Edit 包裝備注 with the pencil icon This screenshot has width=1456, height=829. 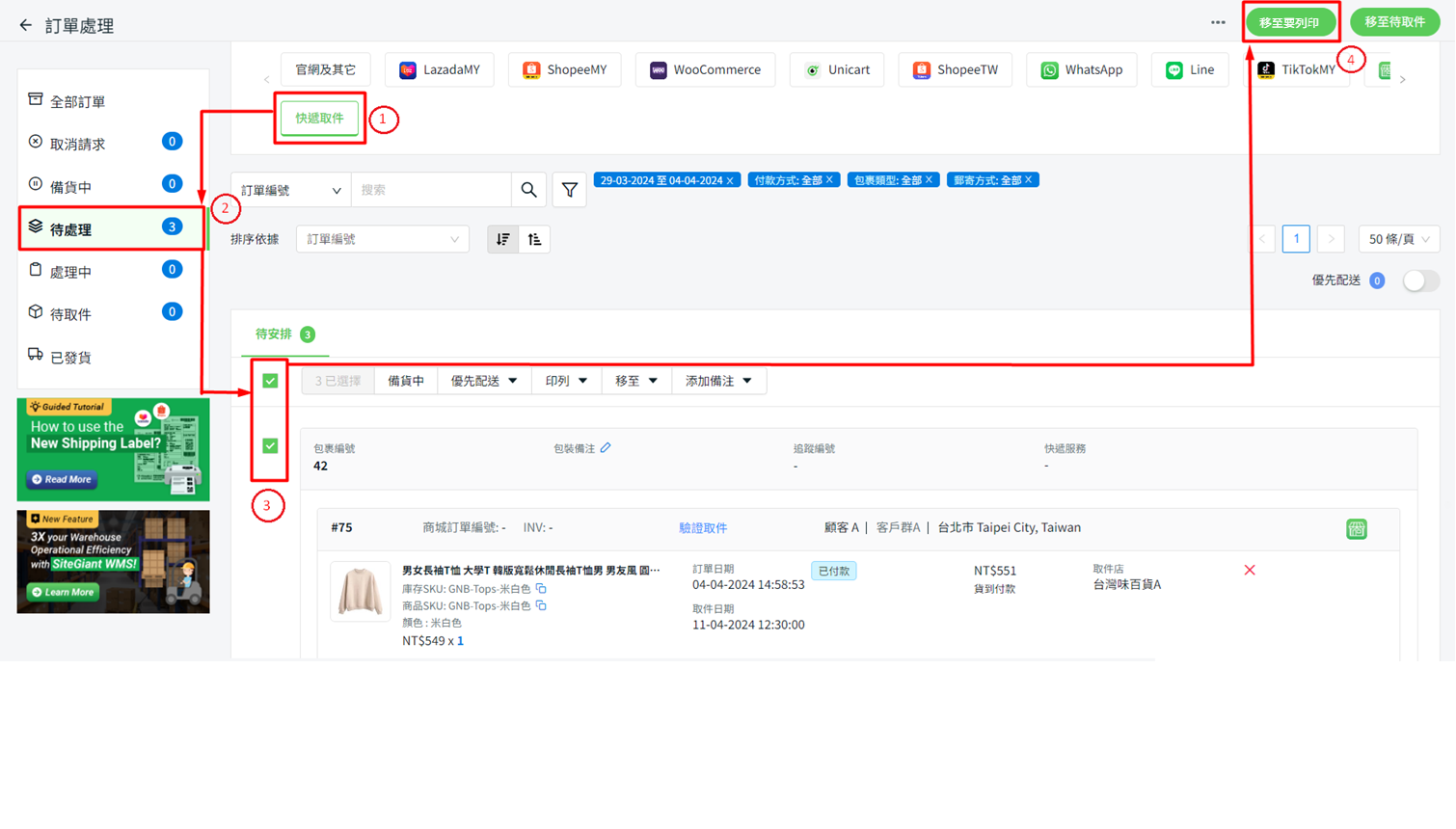(606, 447)
